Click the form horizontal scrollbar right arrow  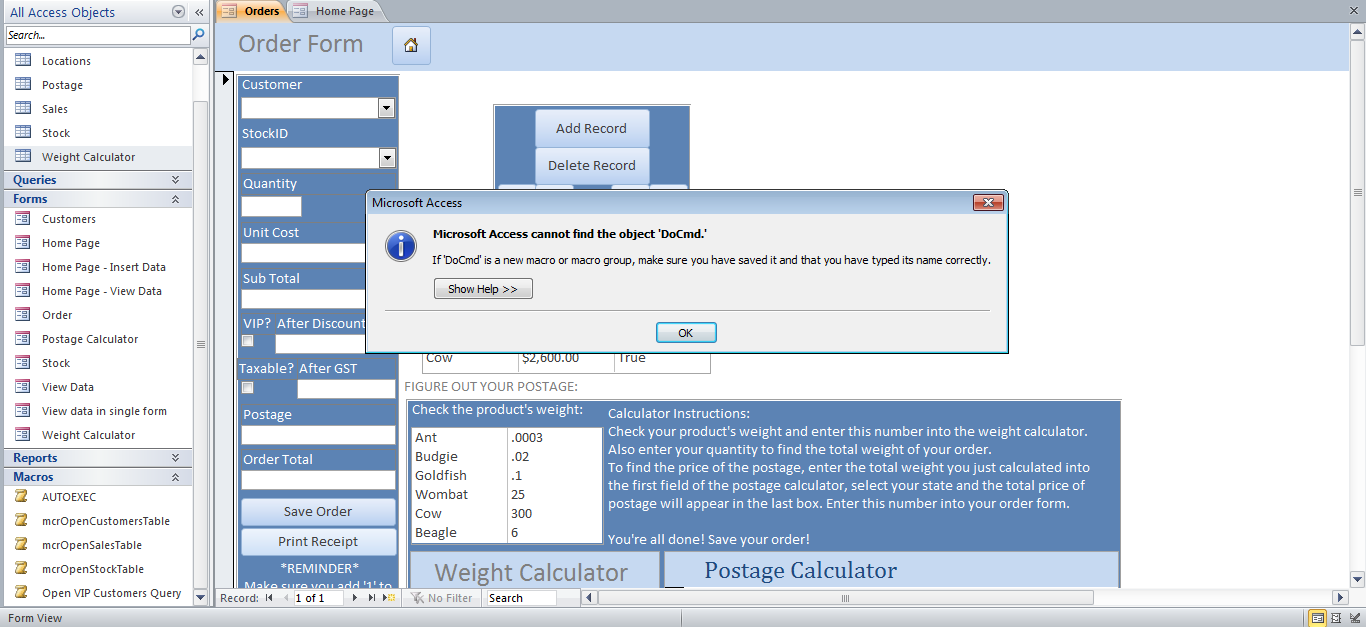tap(1341, 598)
